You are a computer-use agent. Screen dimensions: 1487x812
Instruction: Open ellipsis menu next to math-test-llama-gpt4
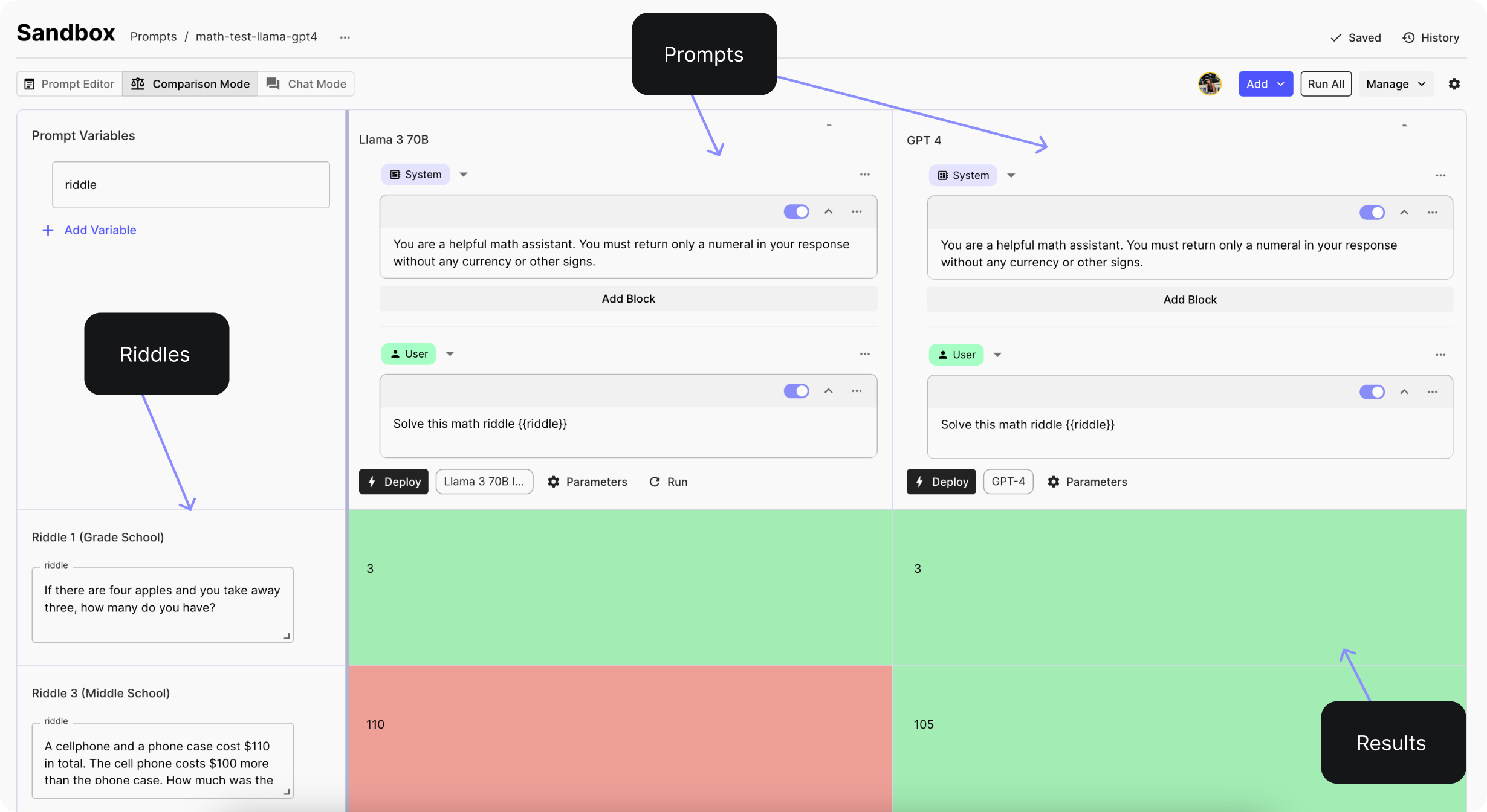point(345,37)
